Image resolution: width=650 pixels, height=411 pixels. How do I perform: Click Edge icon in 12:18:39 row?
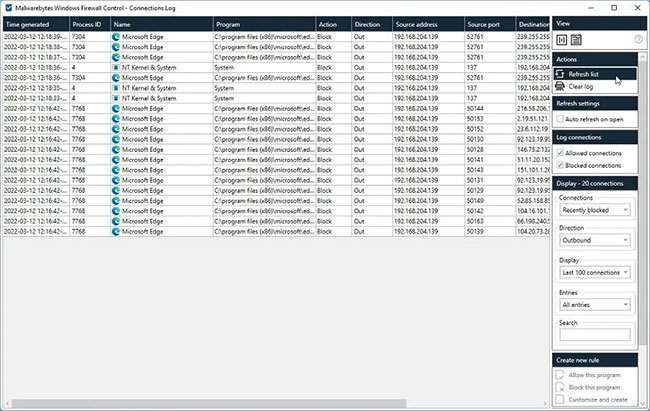pyautogui.click(x=116, y=36)
